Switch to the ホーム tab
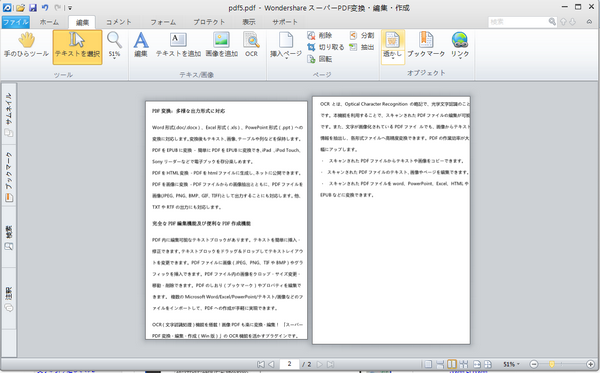The image size is (600, 373). pyautogui.click(x=49, y=22)
